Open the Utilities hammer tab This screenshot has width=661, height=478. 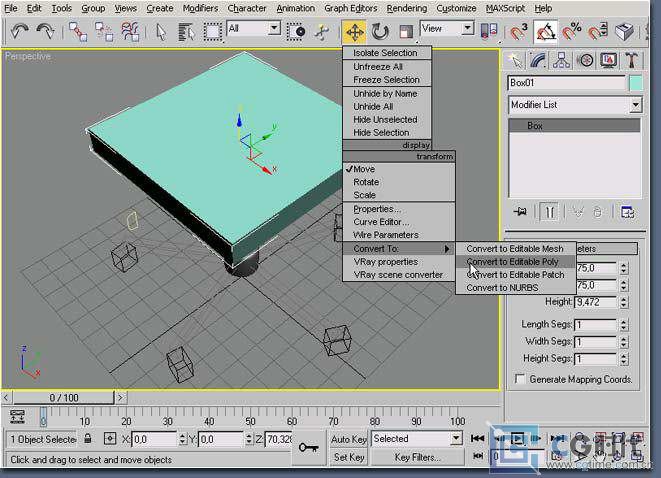coord(631,60)
